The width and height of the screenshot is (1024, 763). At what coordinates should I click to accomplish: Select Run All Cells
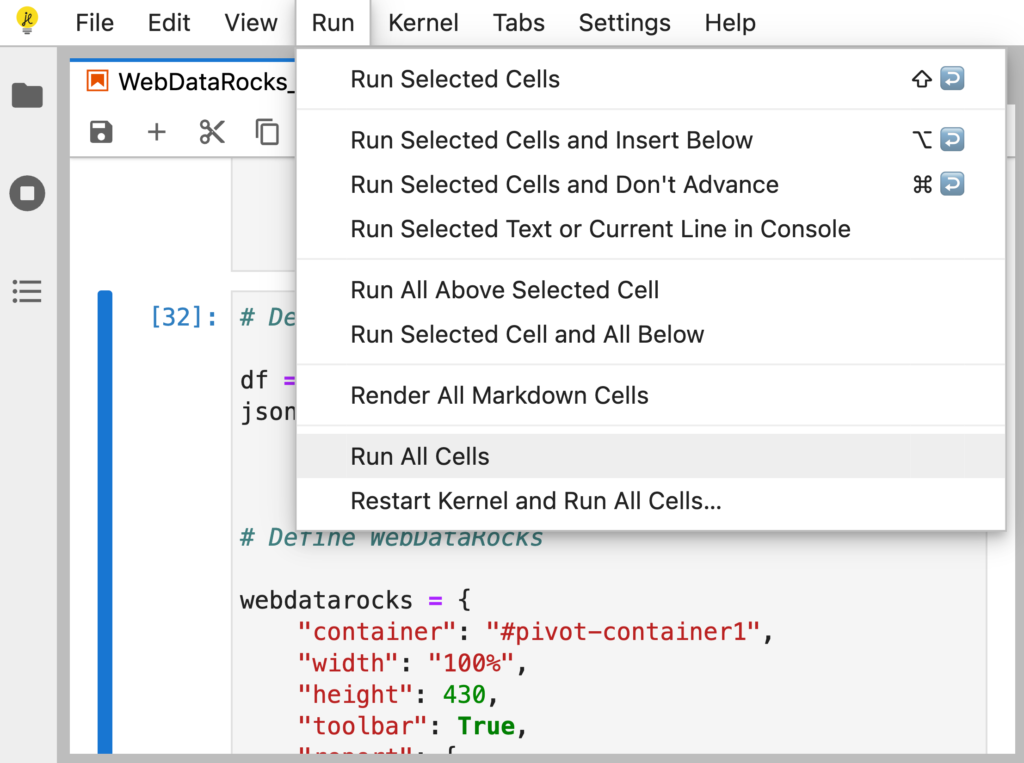(420, 457)
